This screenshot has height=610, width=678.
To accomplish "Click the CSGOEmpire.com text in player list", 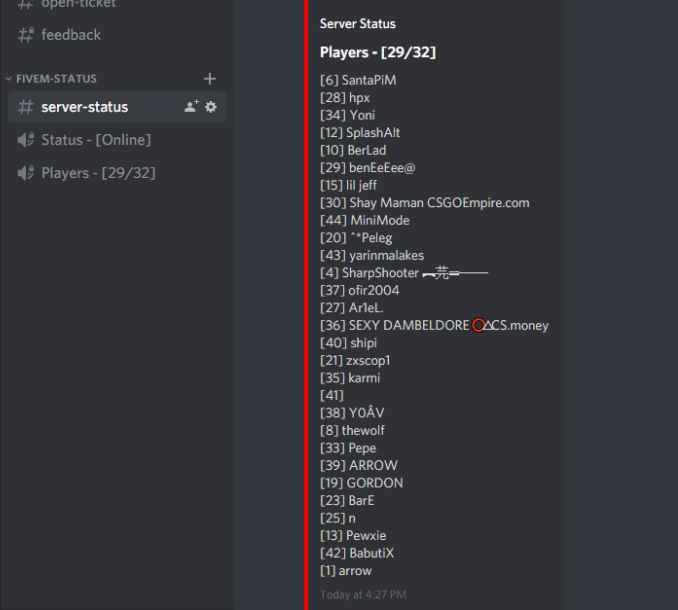I will tap(478, 203).
